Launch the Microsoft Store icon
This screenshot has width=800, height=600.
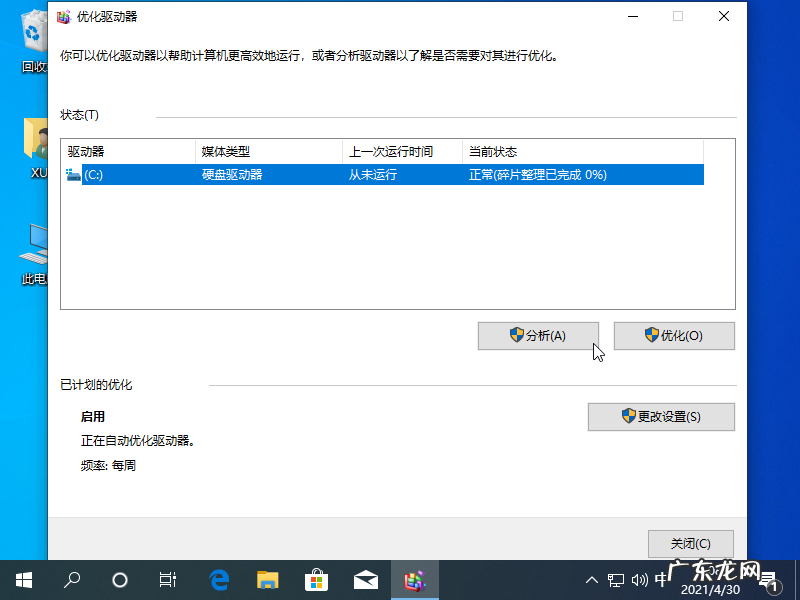pyautogui.click(x=316, y=579)
